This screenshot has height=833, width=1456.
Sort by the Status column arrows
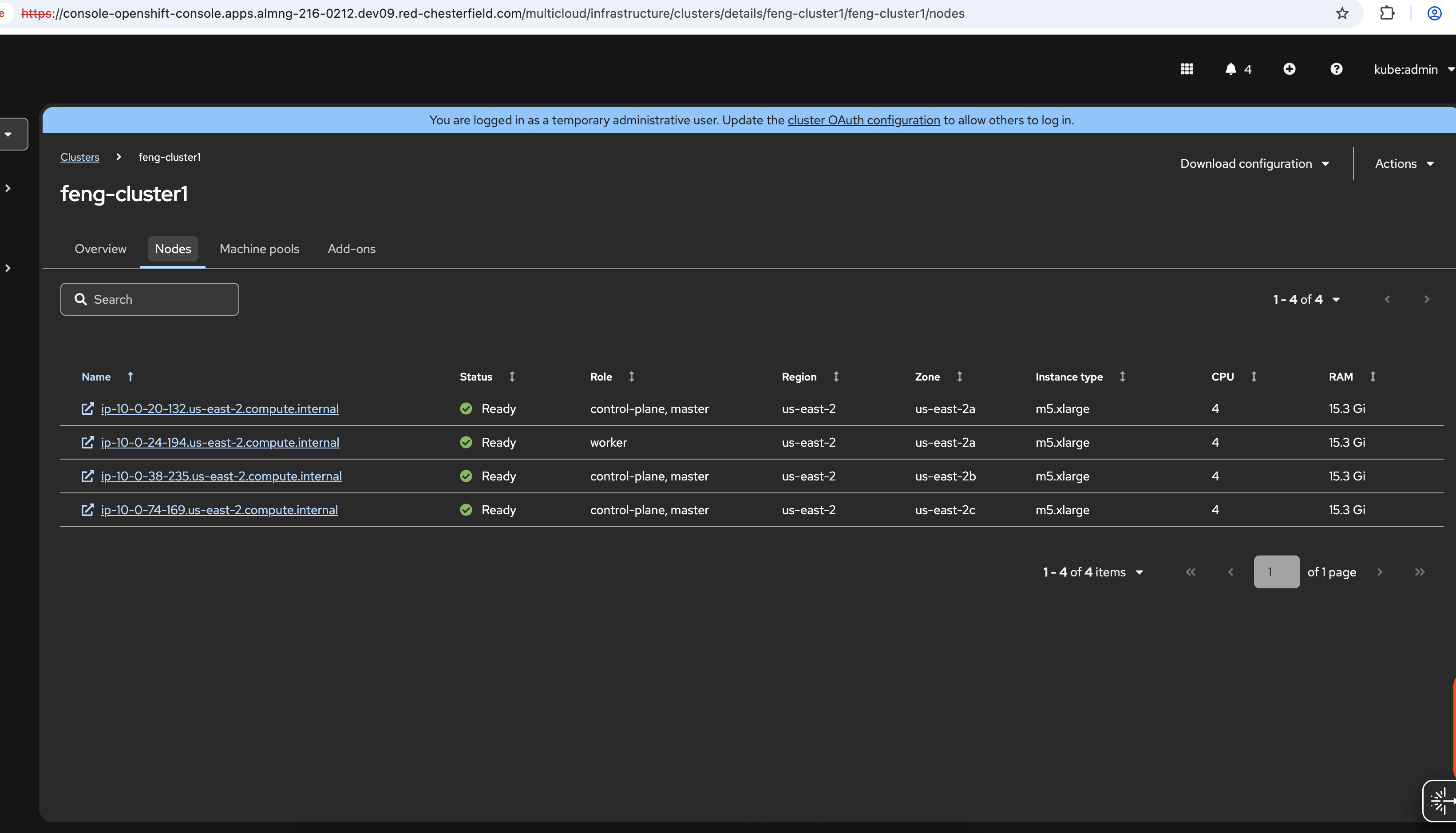click(512, 377)
